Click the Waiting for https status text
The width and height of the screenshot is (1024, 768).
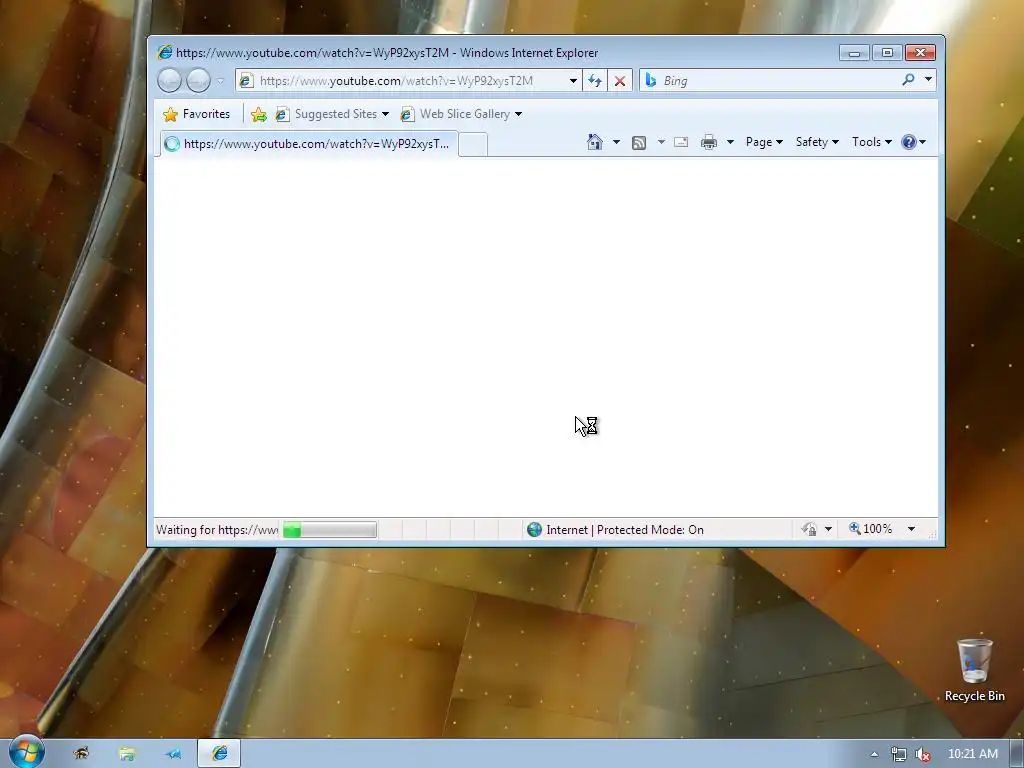coord(217,530)
